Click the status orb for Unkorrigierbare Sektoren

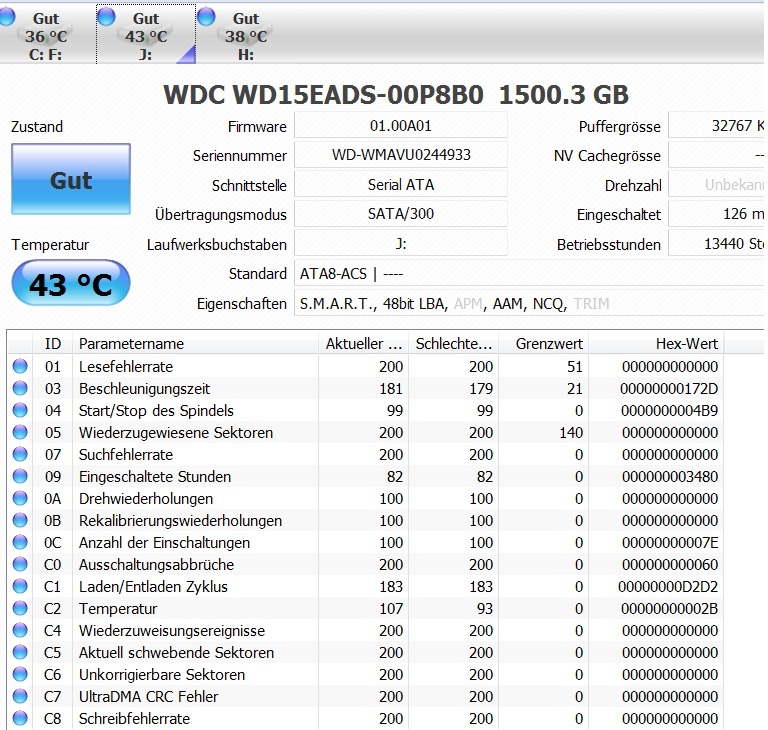point(20,674)
